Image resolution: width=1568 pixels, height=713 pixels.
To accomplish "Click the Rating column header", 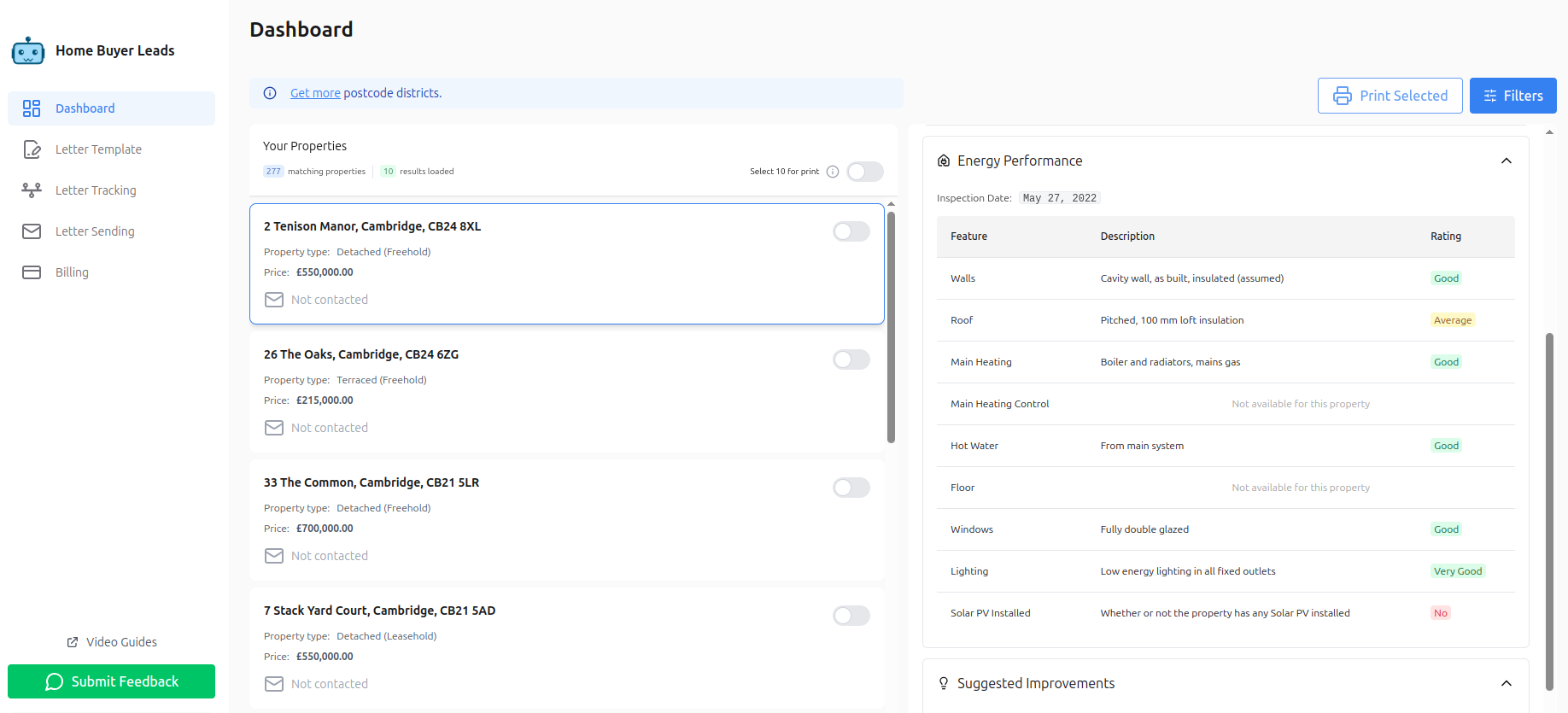I will [x=1446, y=237].
